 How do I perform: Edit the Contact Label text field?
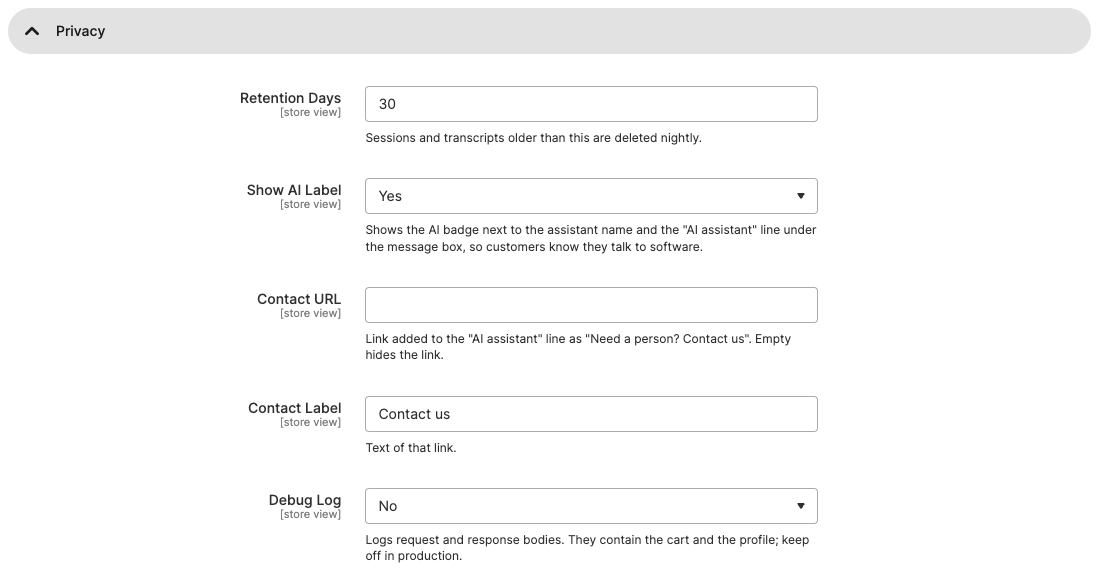[591, 414]
